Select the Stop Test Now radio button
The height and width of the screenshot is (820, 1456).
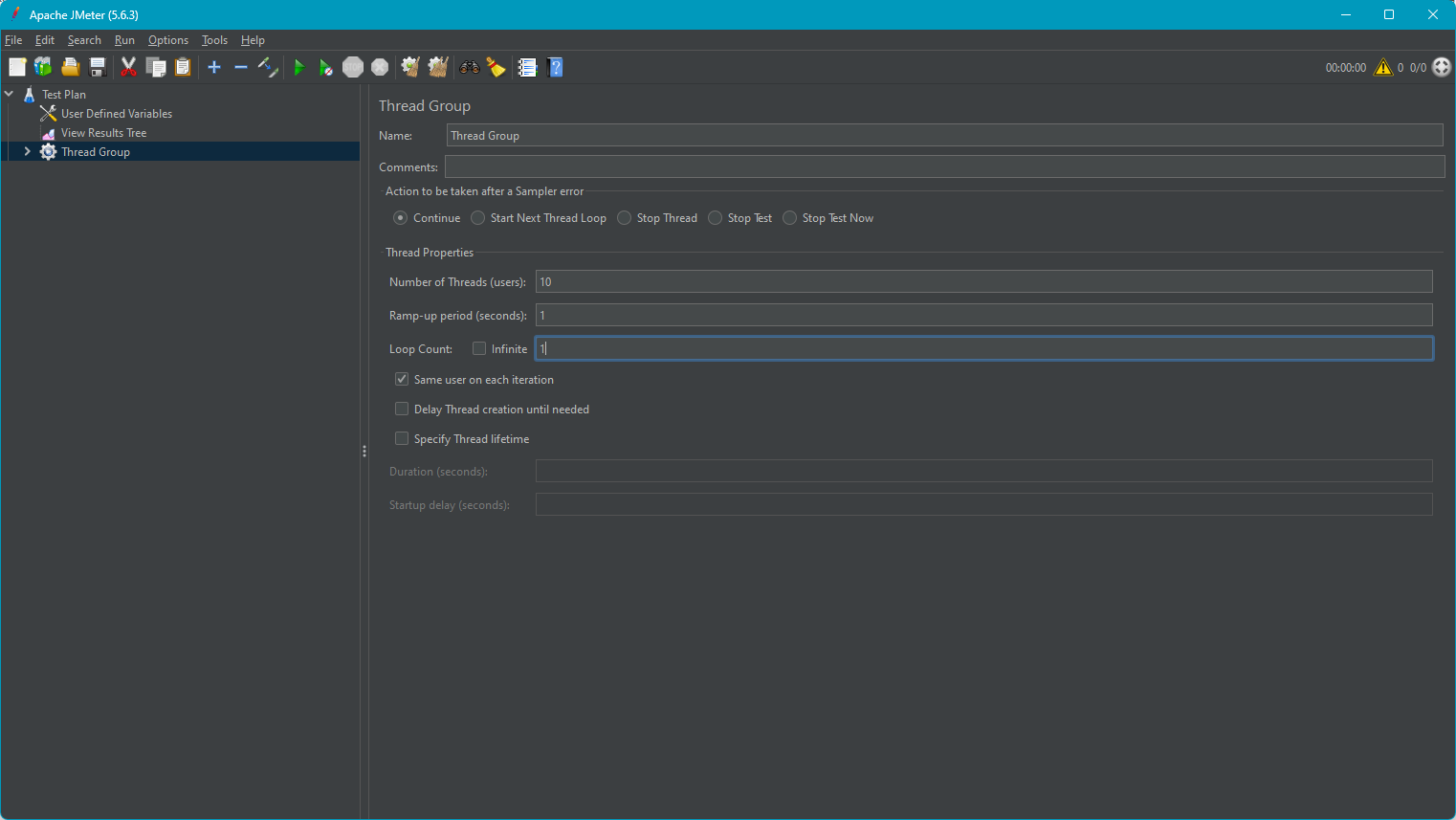[x=789, y=218]
